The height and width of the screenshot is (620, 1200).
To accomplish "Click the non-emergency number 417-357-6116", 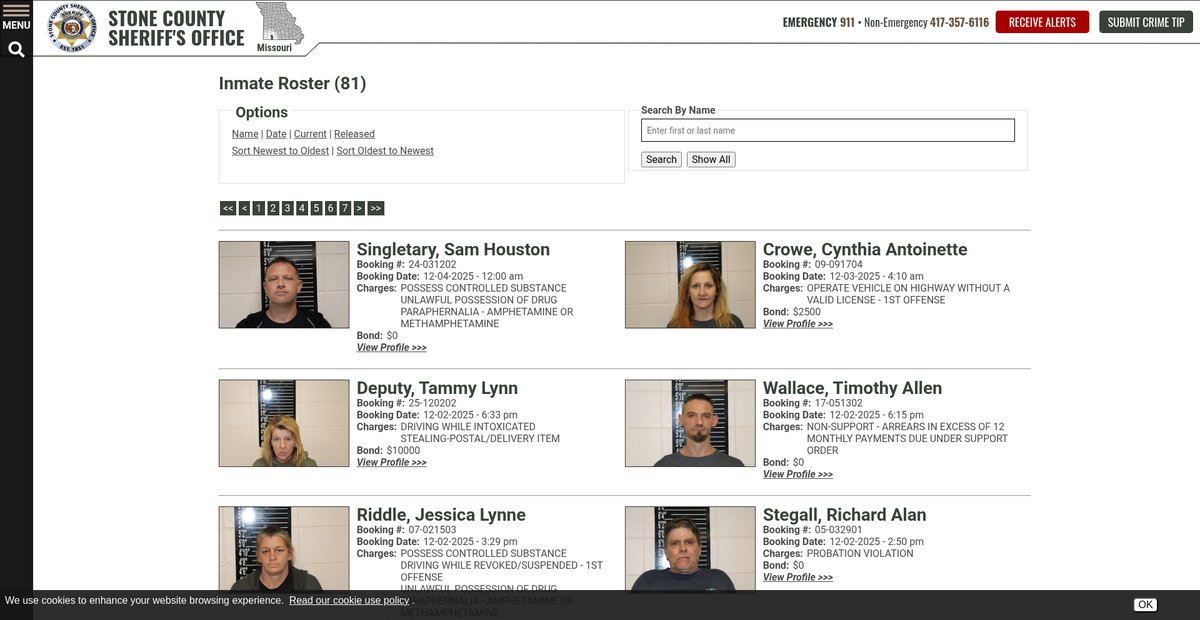I will click(x=959, y=22).
